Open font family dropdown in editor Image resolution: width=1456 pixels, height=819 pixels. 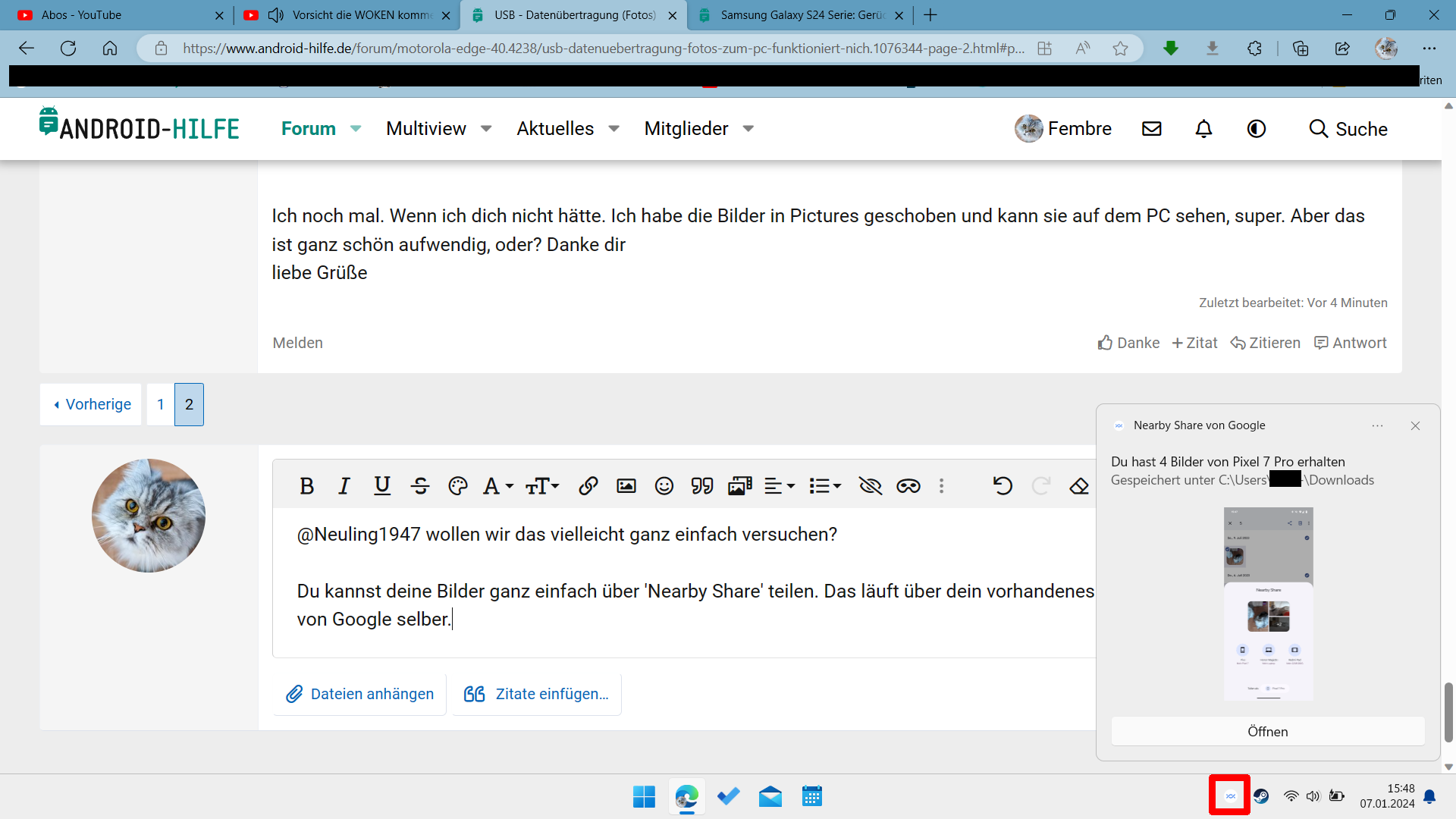click(x=498, y=486)
